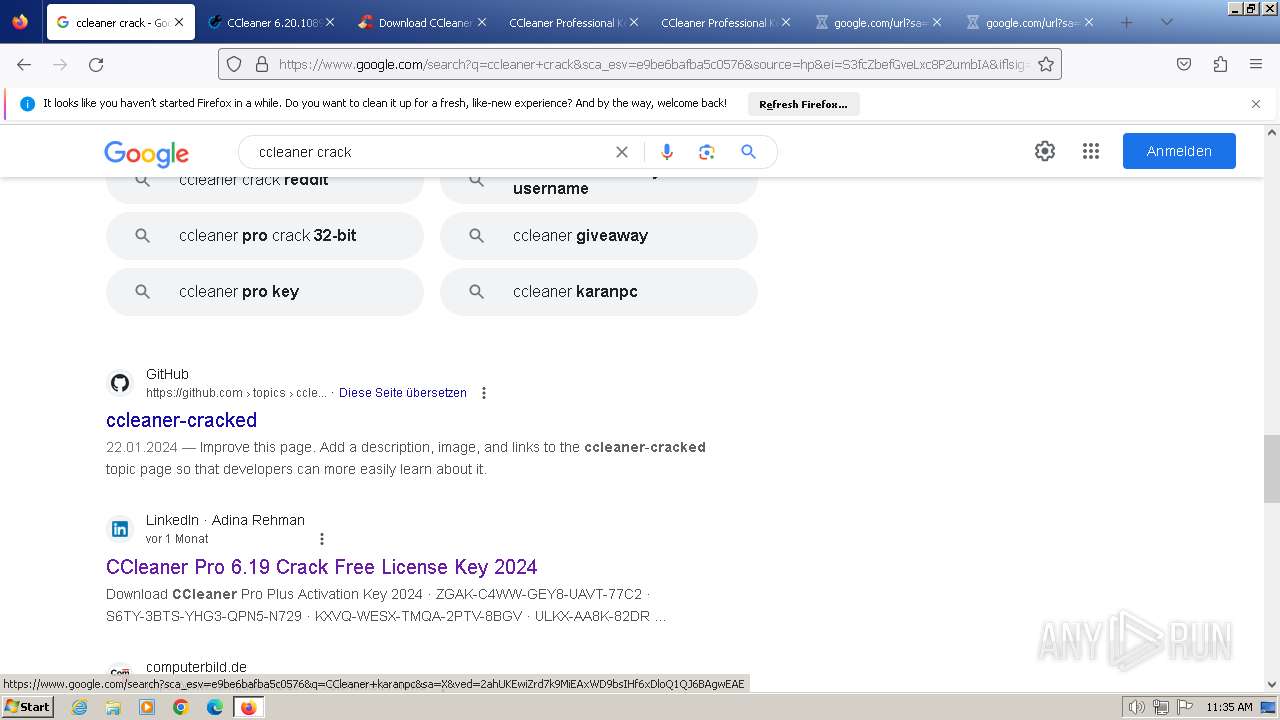
Task: Open Edge from the taskbar
Action: [x=215, y=707]
